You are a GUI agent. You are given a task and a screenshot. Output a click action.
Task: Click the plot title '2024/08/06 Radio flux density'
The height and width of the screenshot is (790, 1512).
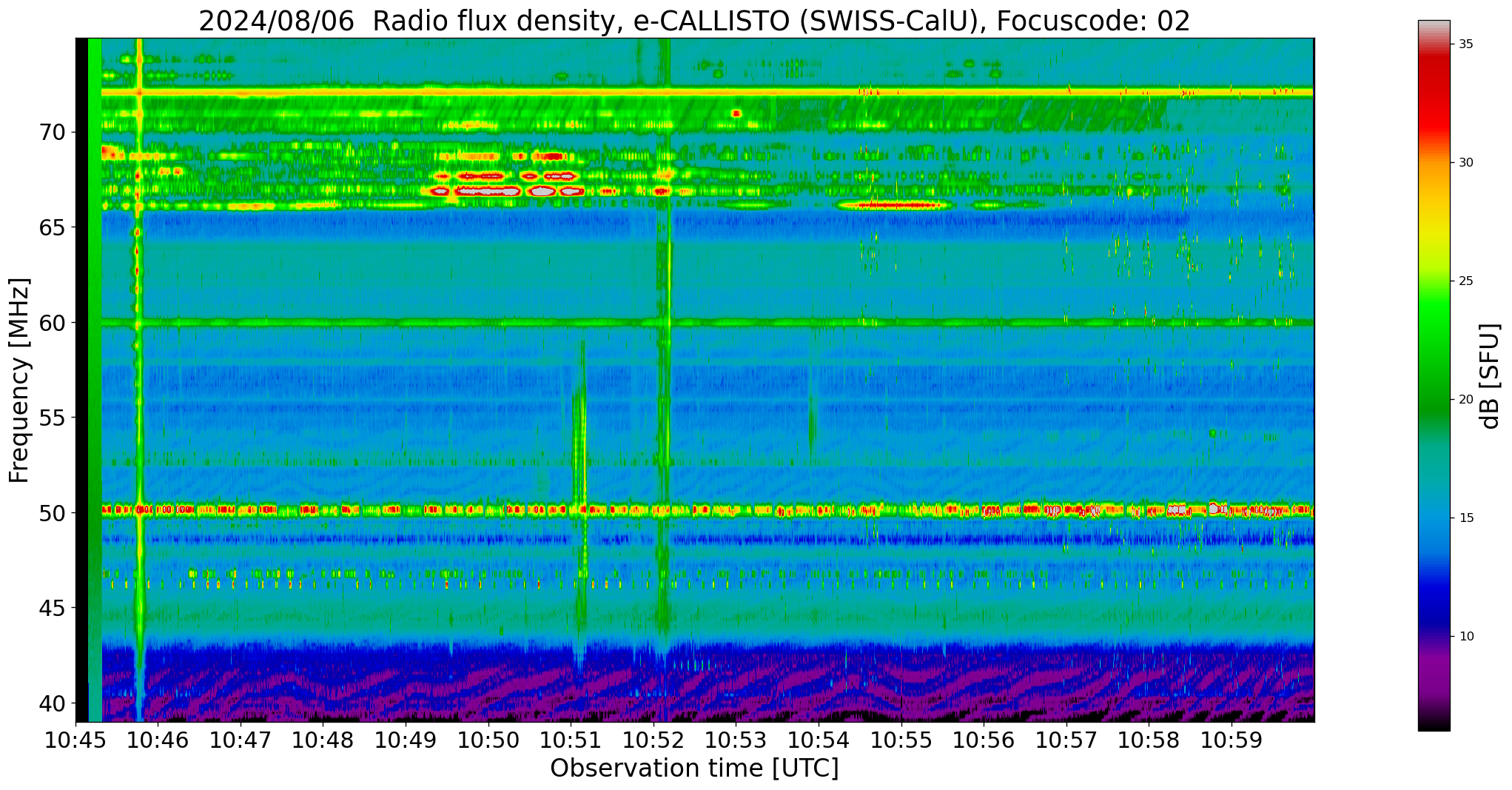(409, 21)
